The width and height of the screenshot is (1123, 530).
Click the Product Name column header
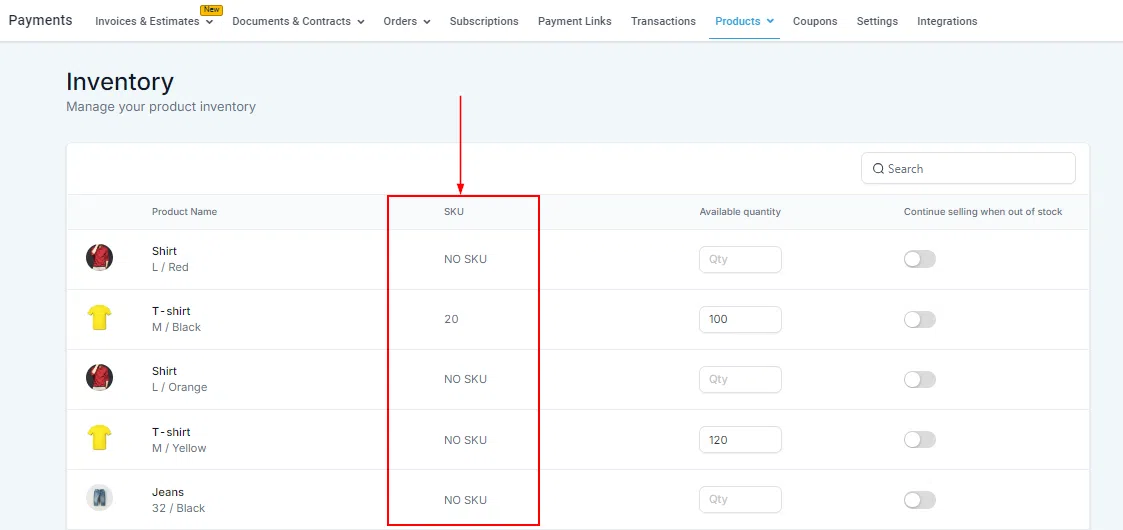[x=184, y=212]
